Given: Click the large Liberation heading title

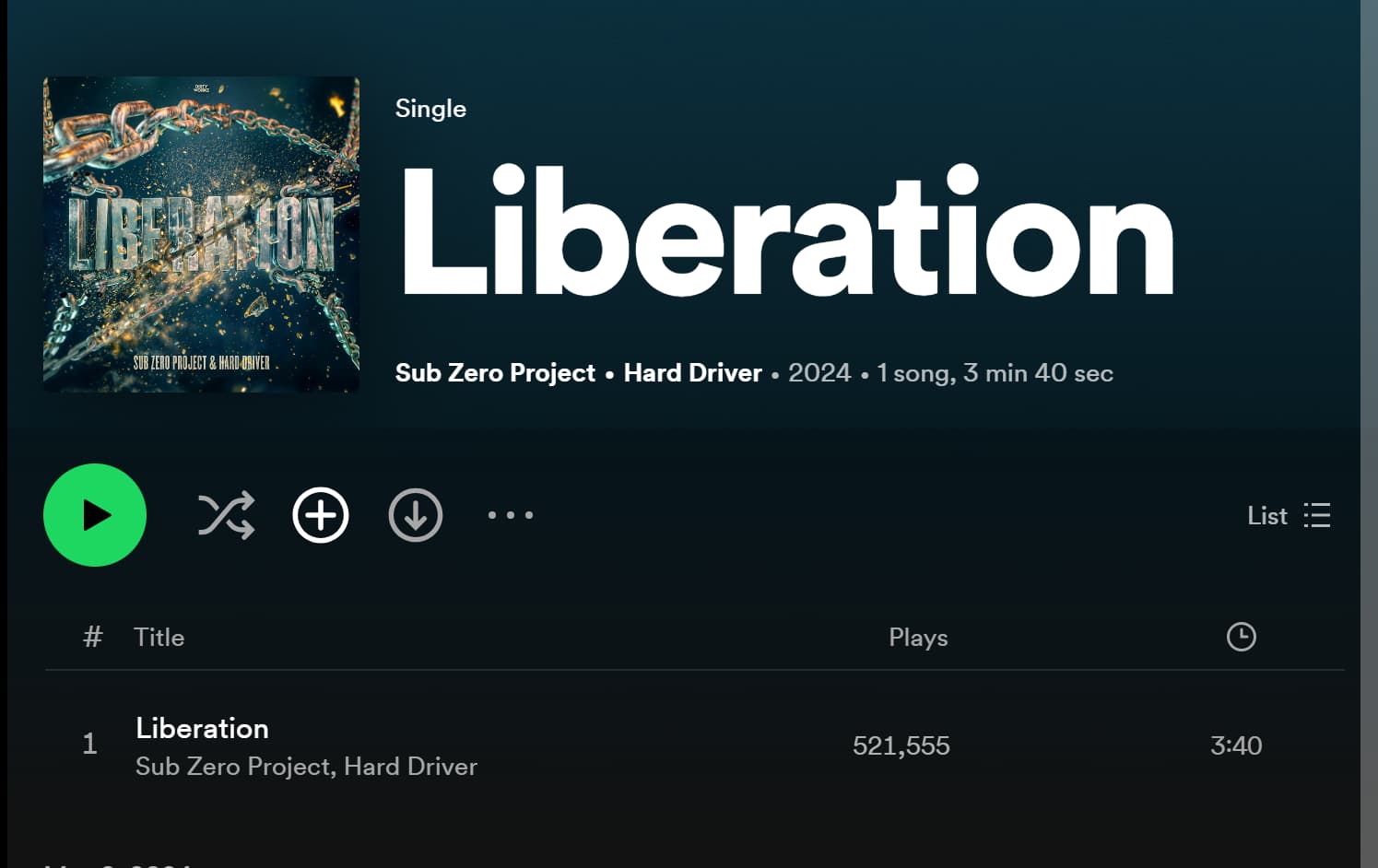Looking at the screenshot, I should (x=788, y=231).
